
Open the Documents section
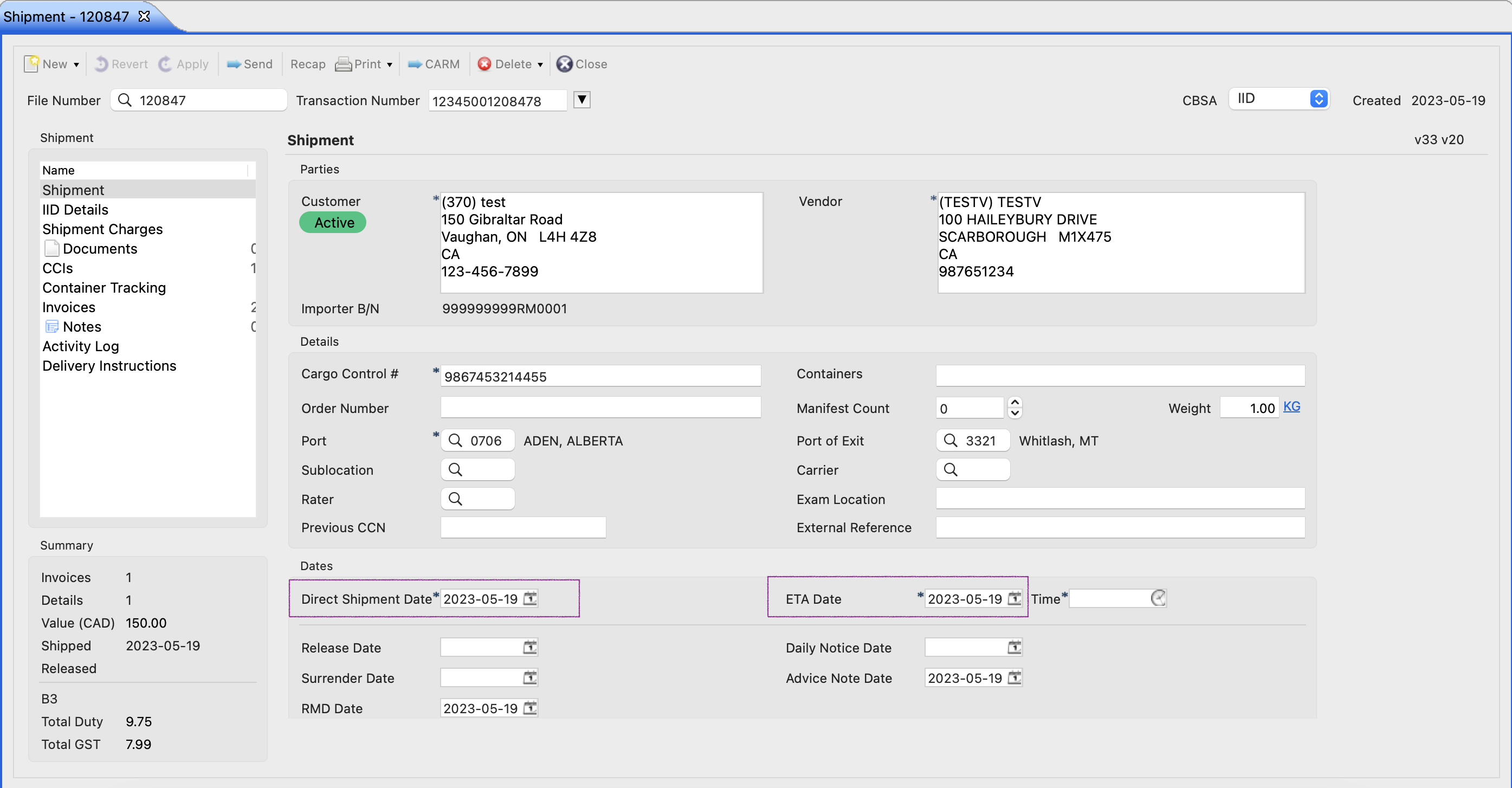pyautogui.click(x=147, y=248)
